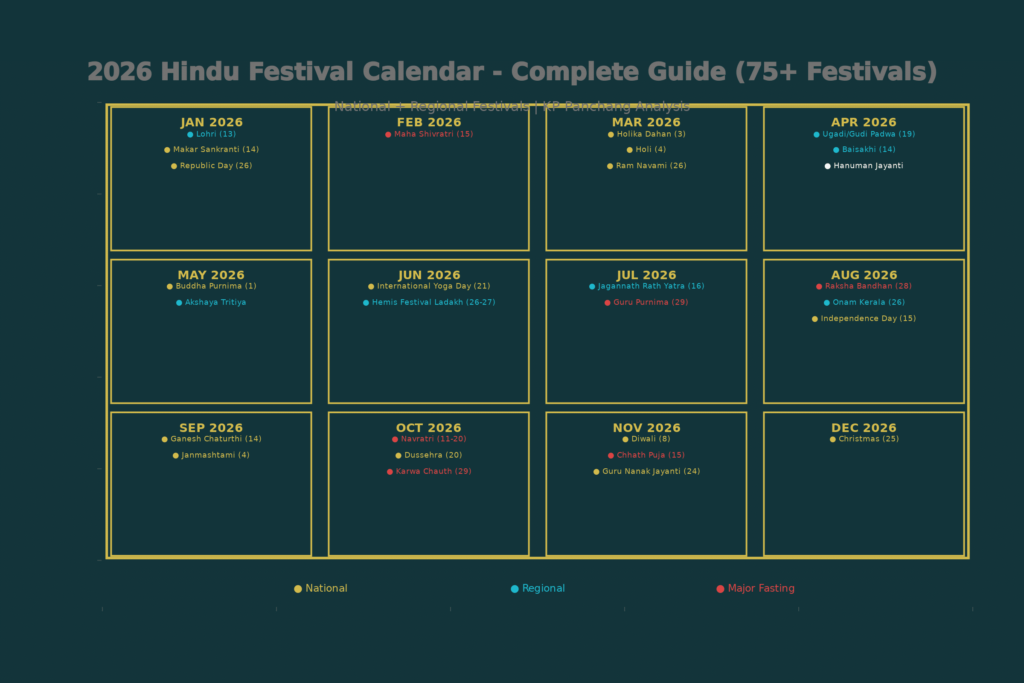
Task: Click the 2026 Hindu Festival Calendar title
Action: pos(512,72)
